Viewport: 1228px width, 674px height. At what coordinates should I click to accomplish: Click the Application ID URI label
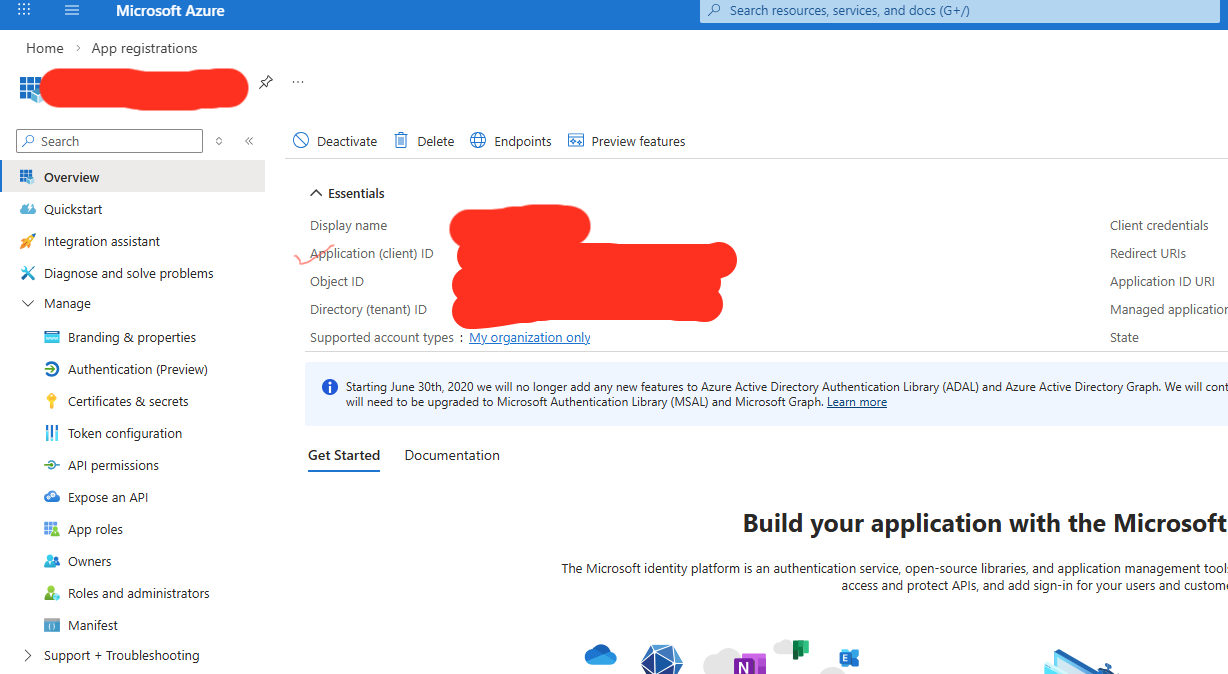point(1162,282)
